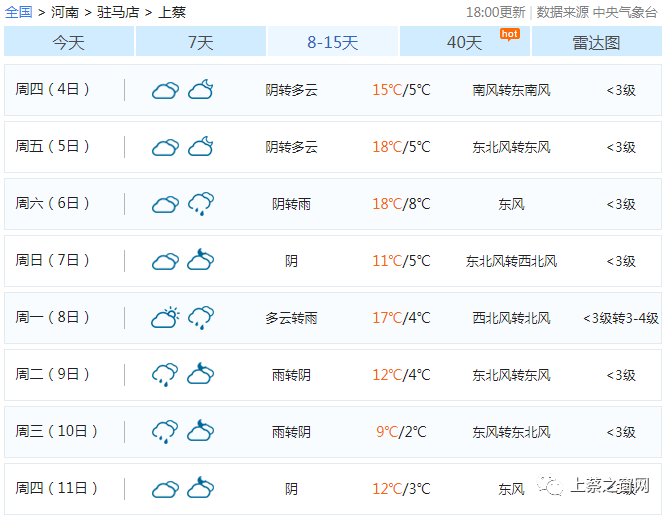The width and height of the screenshot is (671, 515).
Task: Click daytime partly sunny icon for 周一（8日）
Action: coord(165,317)
